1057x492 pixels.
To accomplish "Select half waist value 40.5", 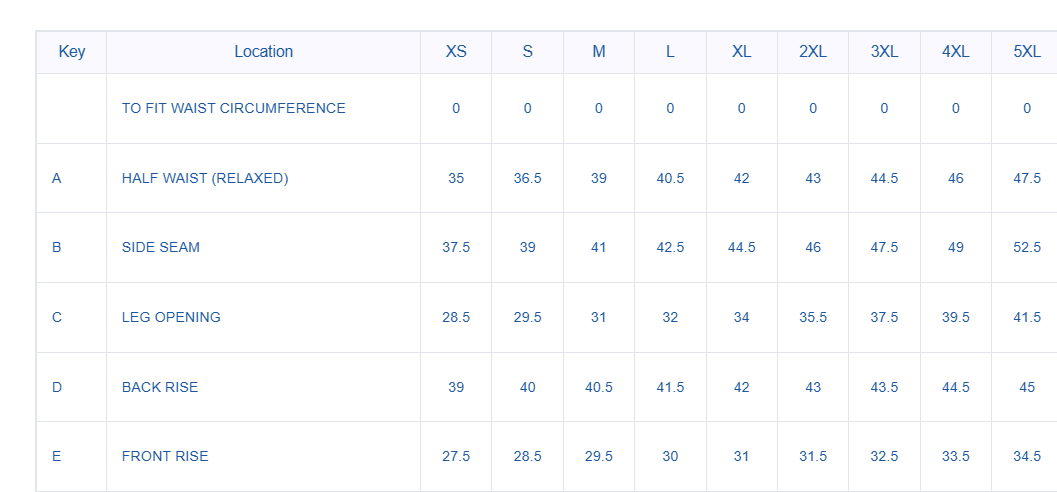I will click(670, 178).
